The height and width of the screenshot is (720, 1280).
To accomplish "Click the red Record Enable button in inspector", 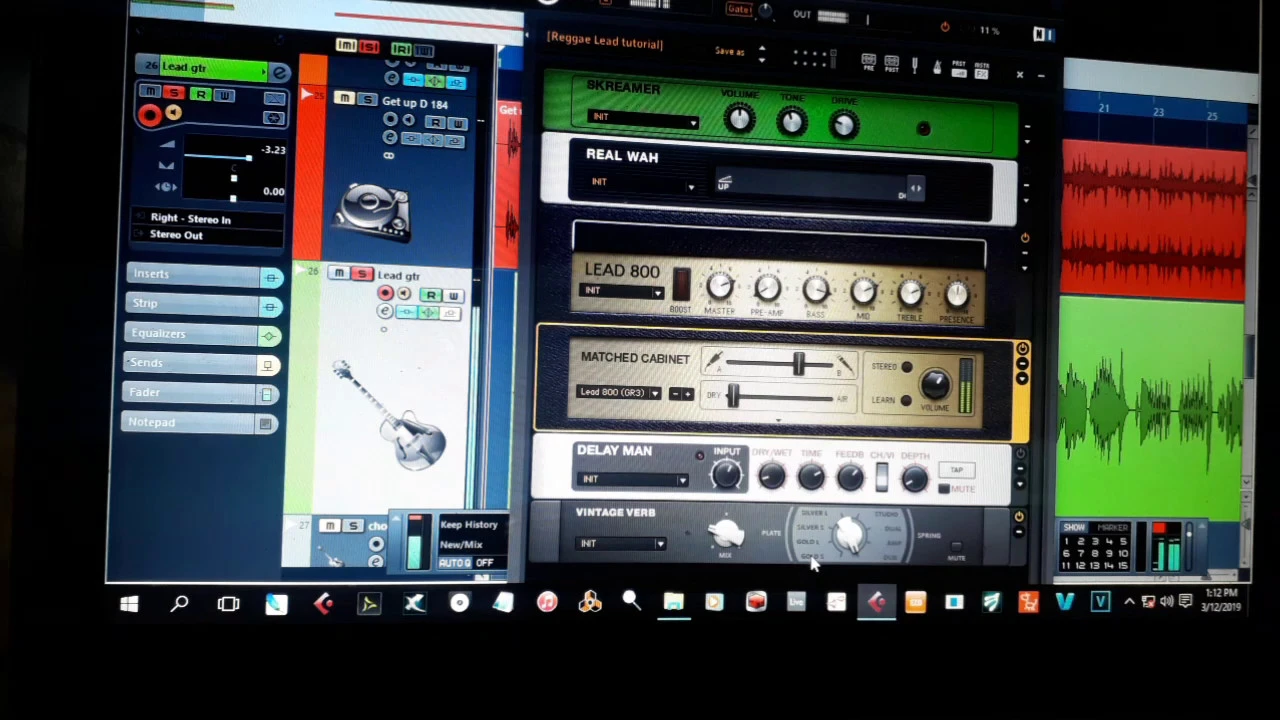I will coord(149,115).
